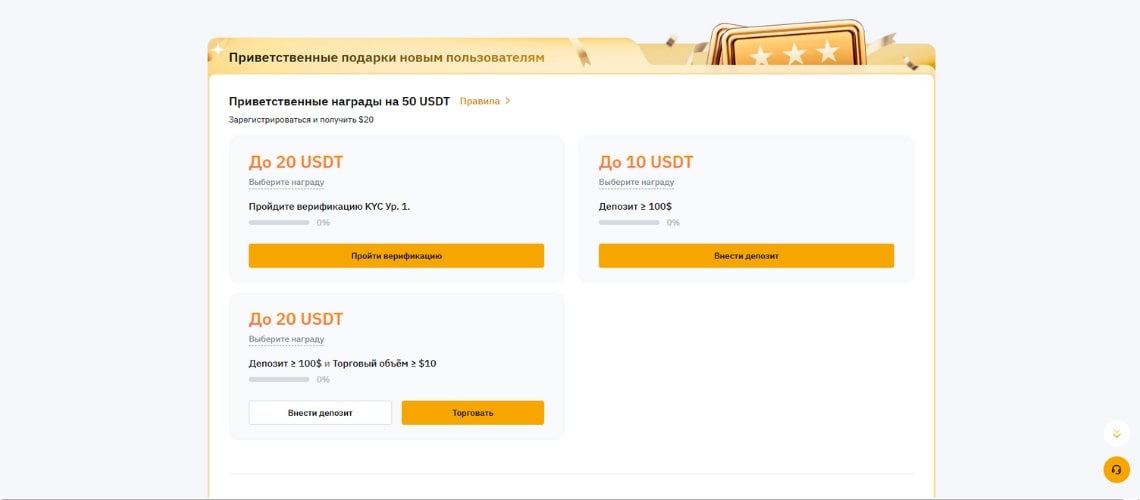Open the Правила chevron arrow
This screenshot has height=500, width=1140.
[507, 101]
